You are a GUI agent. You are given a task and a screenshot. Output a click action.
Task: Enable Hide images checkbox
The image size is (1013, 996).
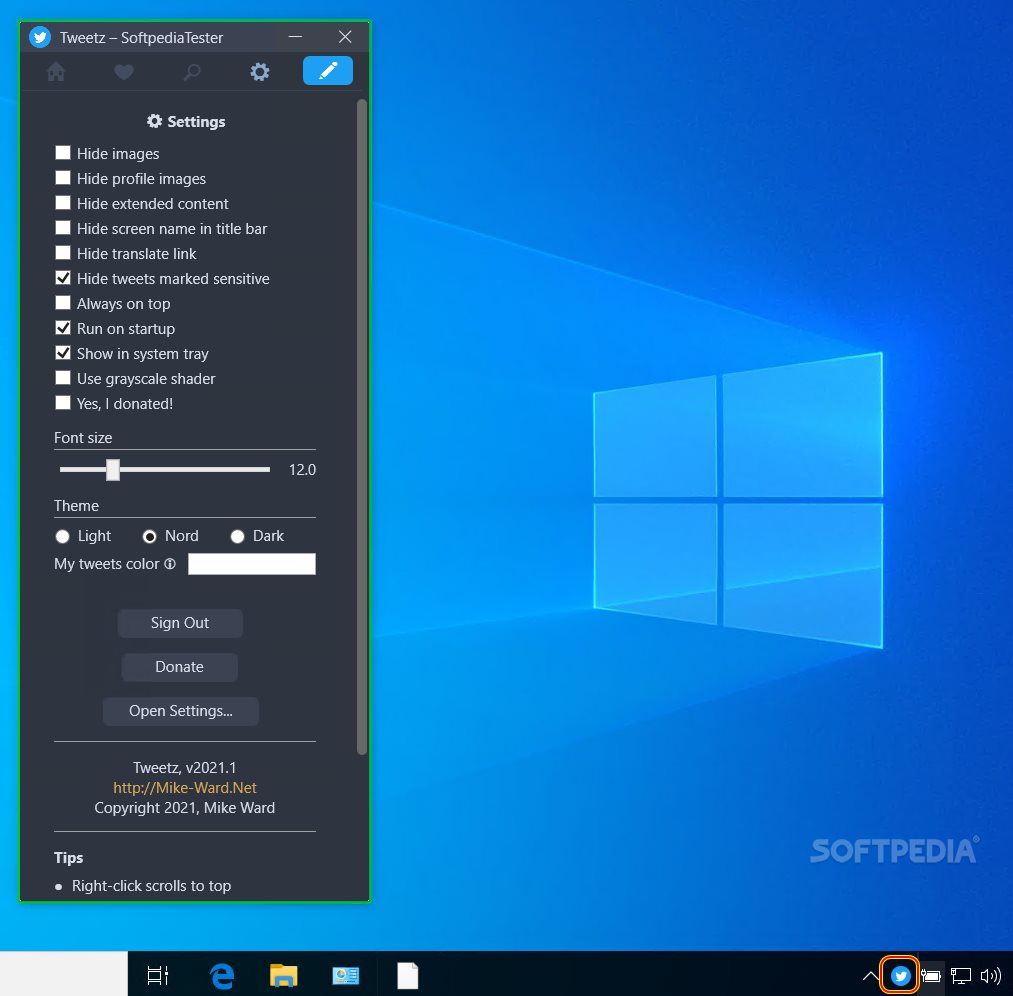point(63,153)
